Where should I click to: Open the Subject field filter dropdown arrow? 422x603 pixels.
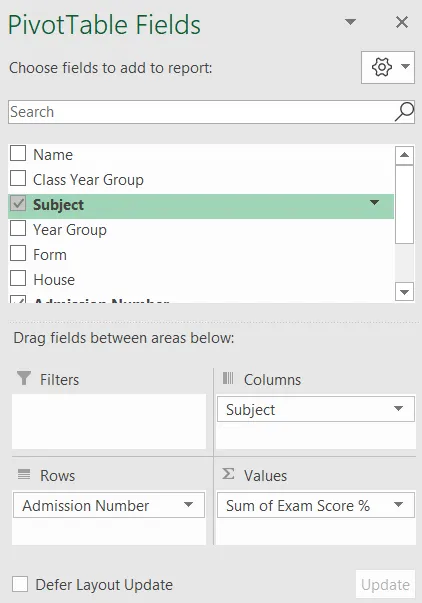pos(374,203)
